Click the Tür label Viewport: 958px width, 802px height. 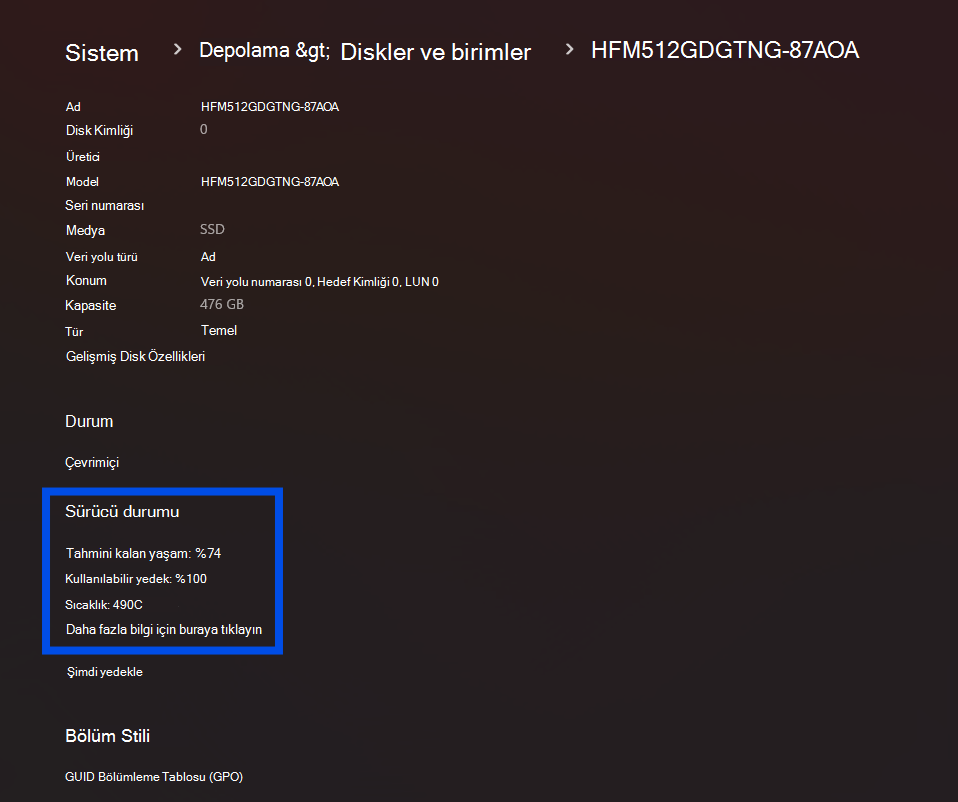(x=74, y=332)
